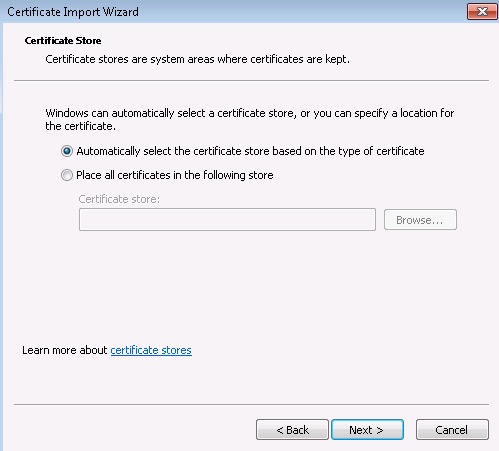
Task: Select the automatic certificate store radio button
Action: (67, 151)
